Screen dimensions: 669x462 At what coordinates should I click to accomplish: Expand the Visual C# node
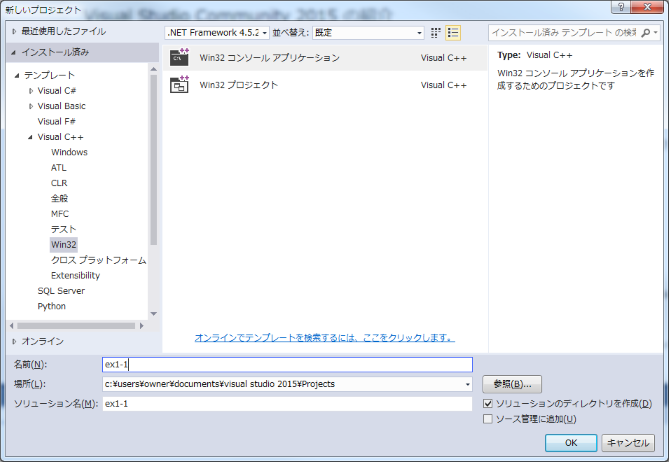click(x=31, y=91)
